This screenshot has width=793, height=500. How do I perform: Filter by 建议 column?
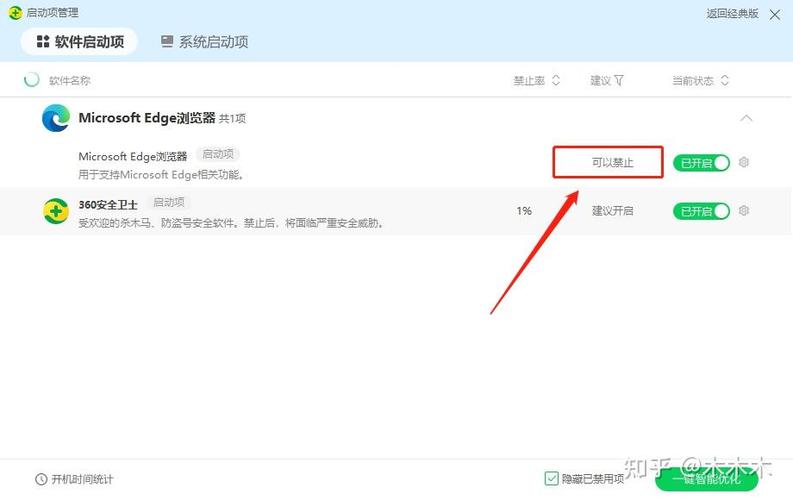(607, 80)
